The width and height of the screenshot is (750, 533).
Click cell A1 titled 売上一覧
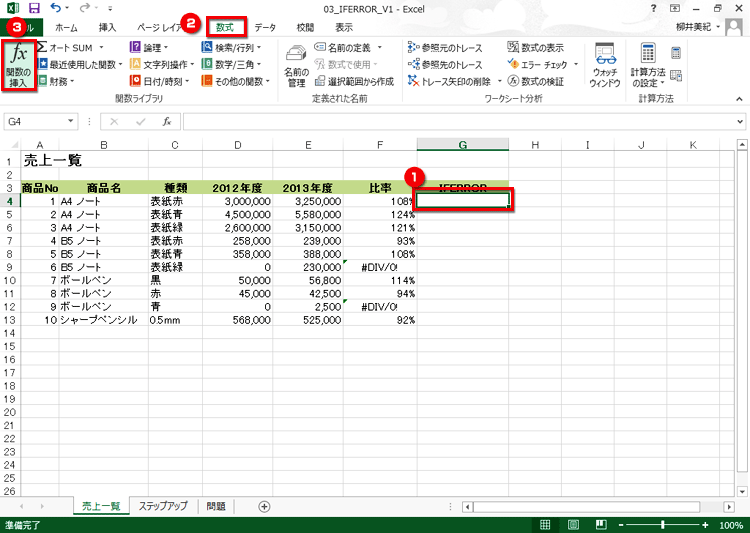point(40,160)
